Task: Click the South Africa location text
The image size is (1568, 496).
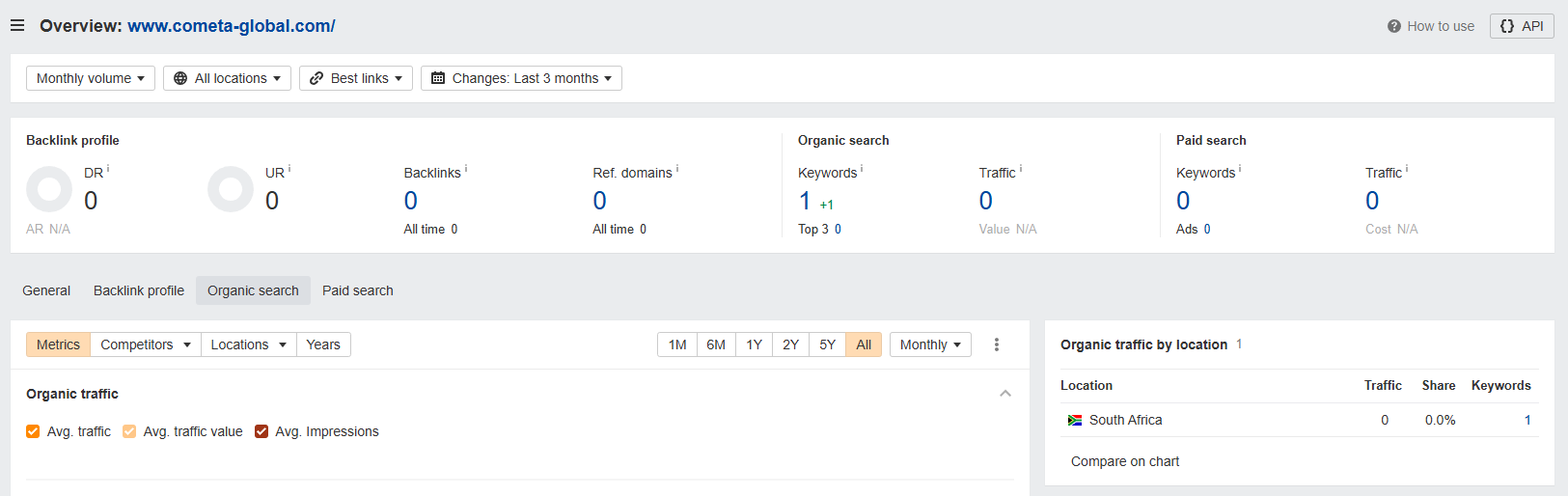Action: 1126,420
